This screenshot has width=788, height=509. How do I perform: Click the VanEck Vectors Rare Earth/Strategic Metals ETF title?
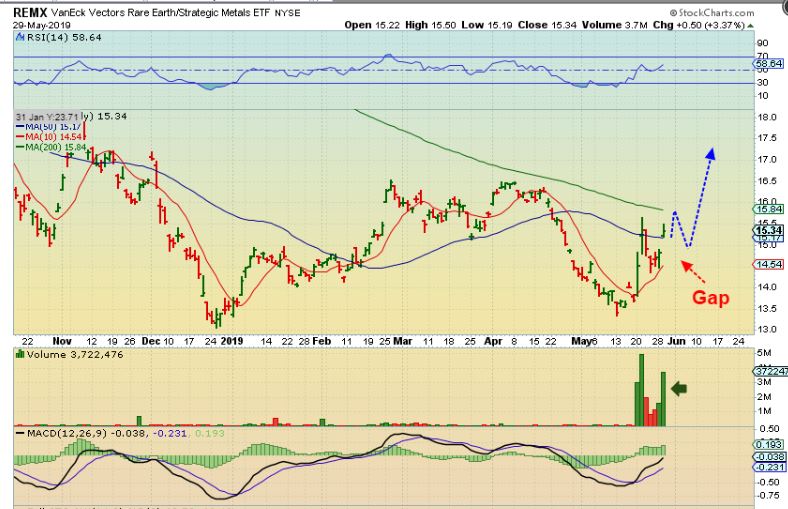coord(161,13)
